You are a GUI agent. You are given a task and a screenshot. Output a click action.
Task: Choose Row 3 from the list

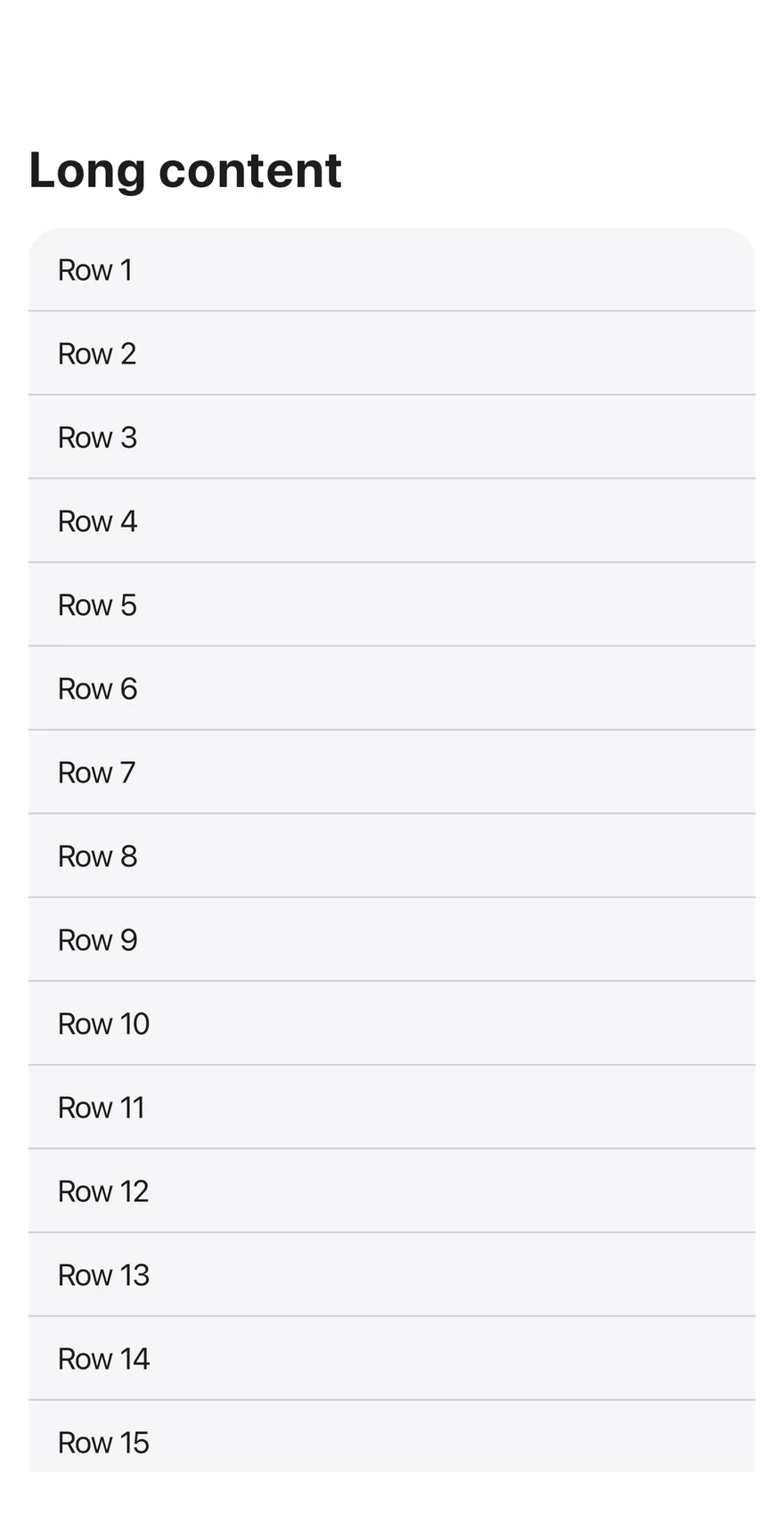point(392,438)
